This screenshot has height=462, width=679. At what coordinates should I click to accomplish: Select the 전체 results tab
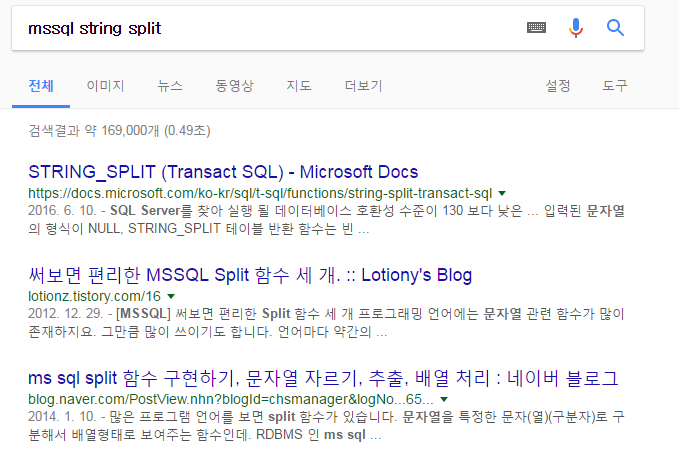(42, 85)
